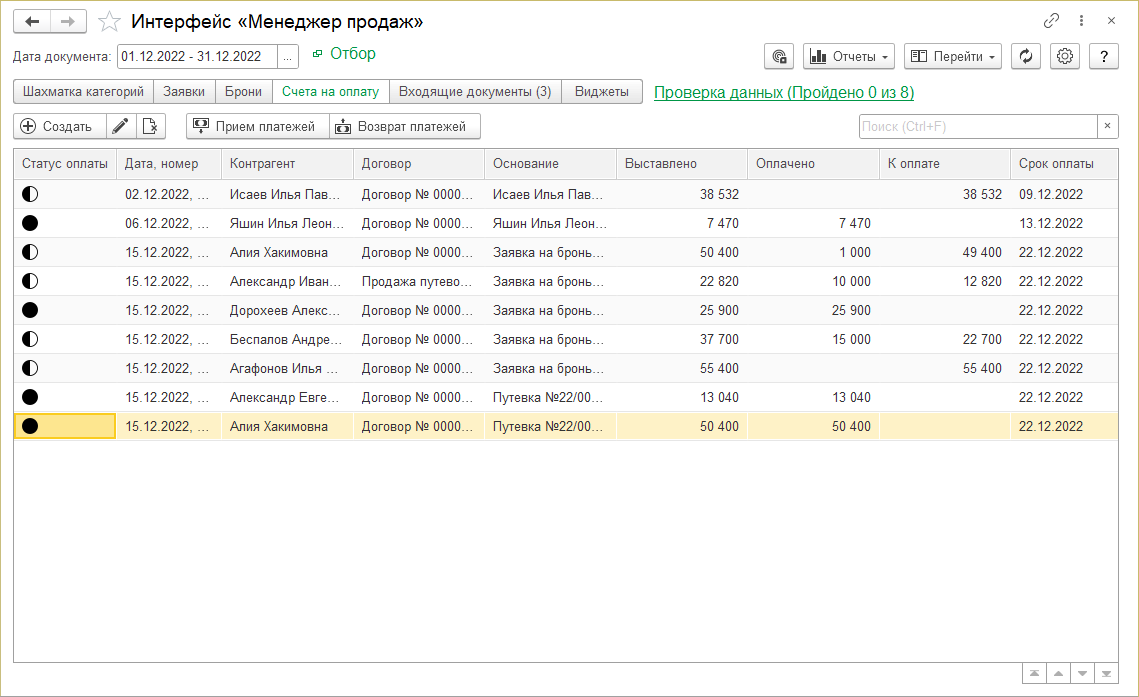Click in the Поиск search field

click(x=977, y=126)
